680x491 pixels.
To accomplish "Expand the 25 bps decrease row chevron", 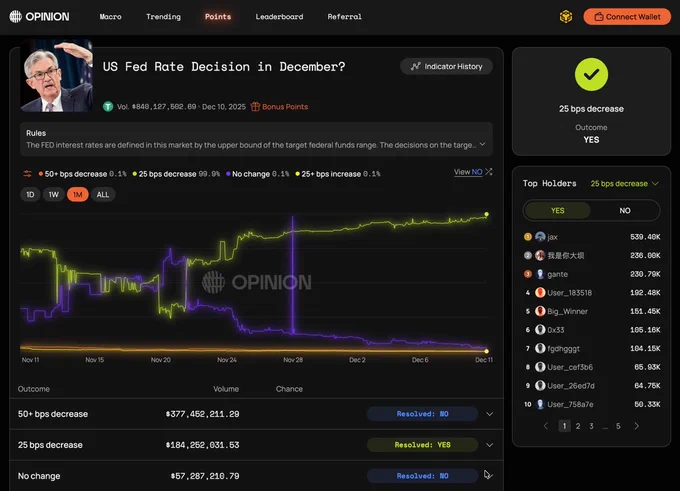I will 489,445.
